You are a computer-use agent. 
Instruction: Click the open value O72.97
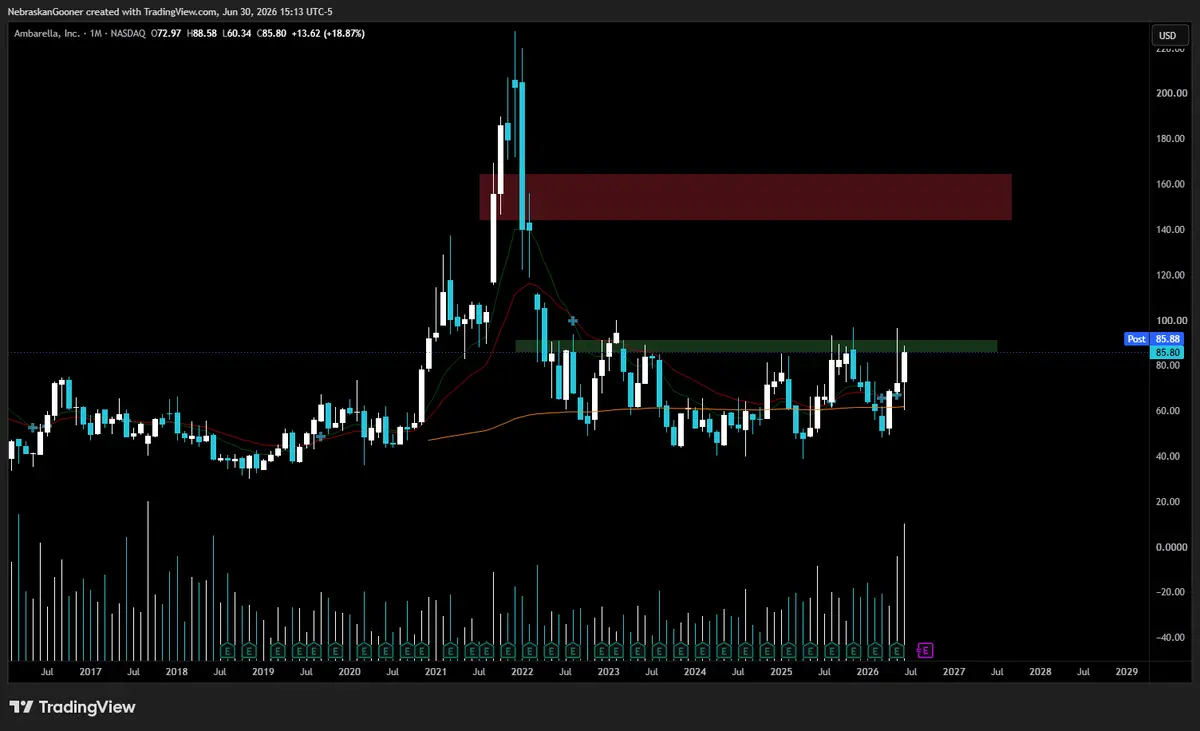tap(164, 33)
